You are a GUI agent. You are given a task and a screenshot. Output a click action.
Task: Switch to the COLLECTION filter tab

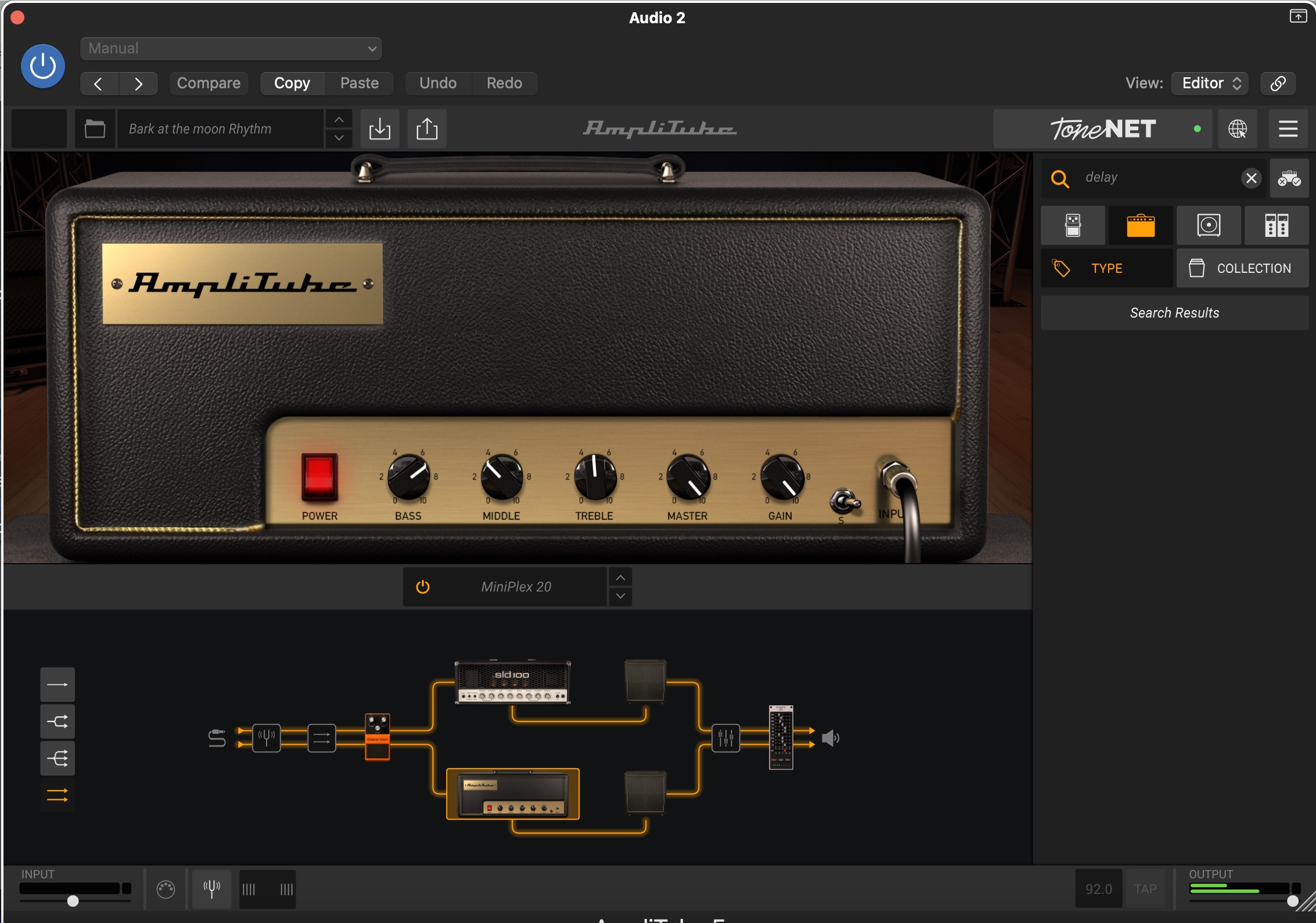point(1243,268)
